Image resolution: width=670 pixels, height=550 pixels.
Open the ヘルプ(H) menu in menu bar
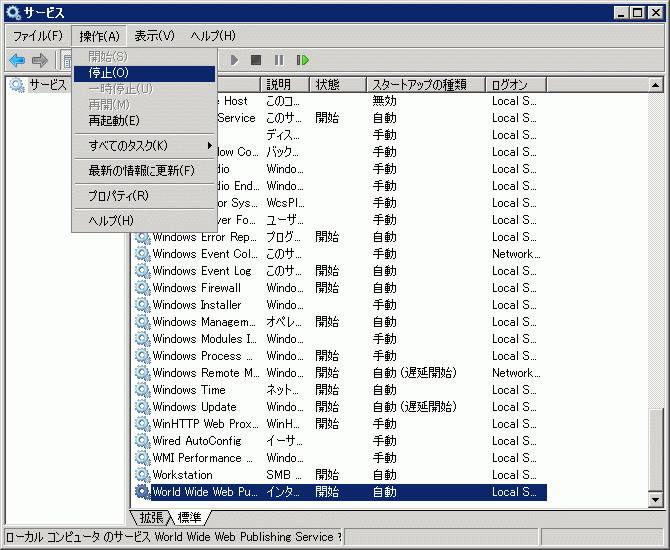coord(213,36)
